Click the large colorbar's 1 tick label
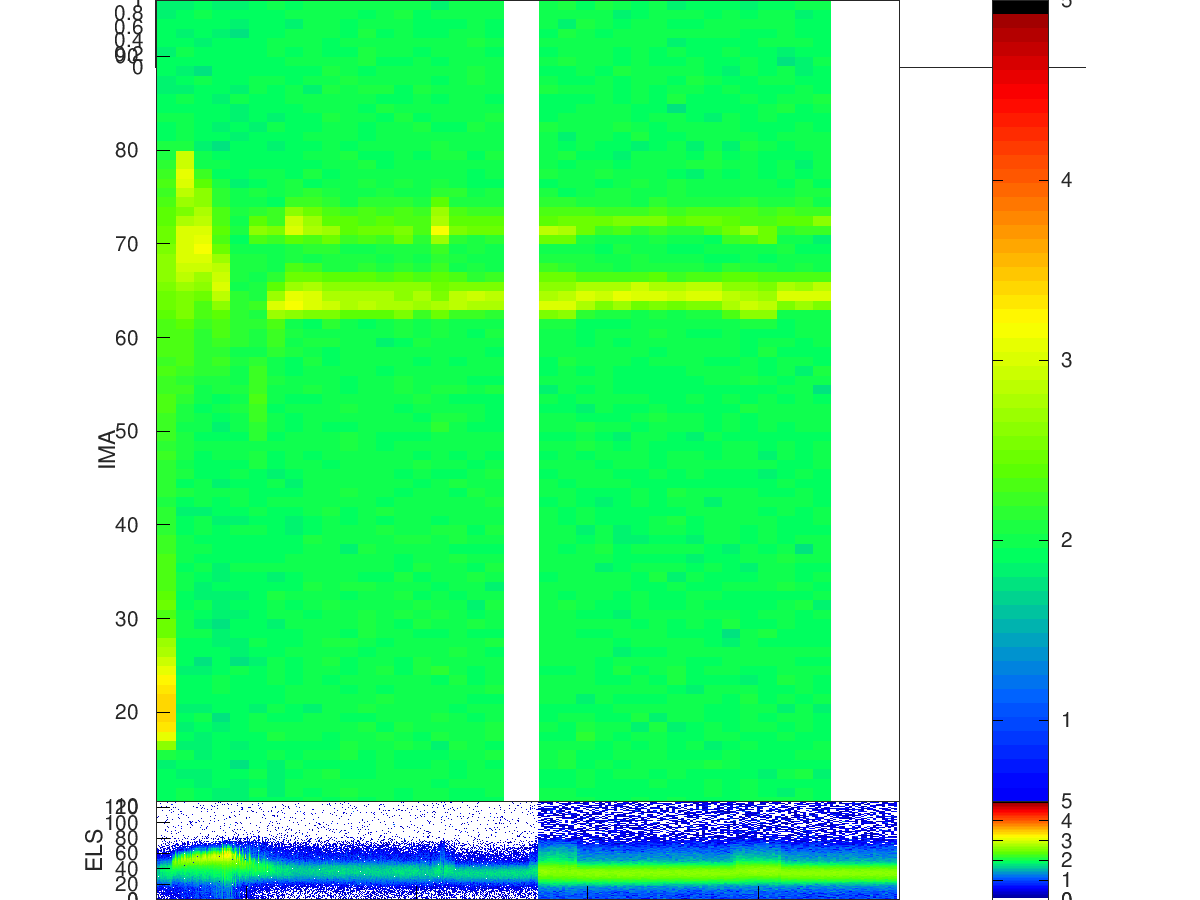 [x=1067, y=720]
